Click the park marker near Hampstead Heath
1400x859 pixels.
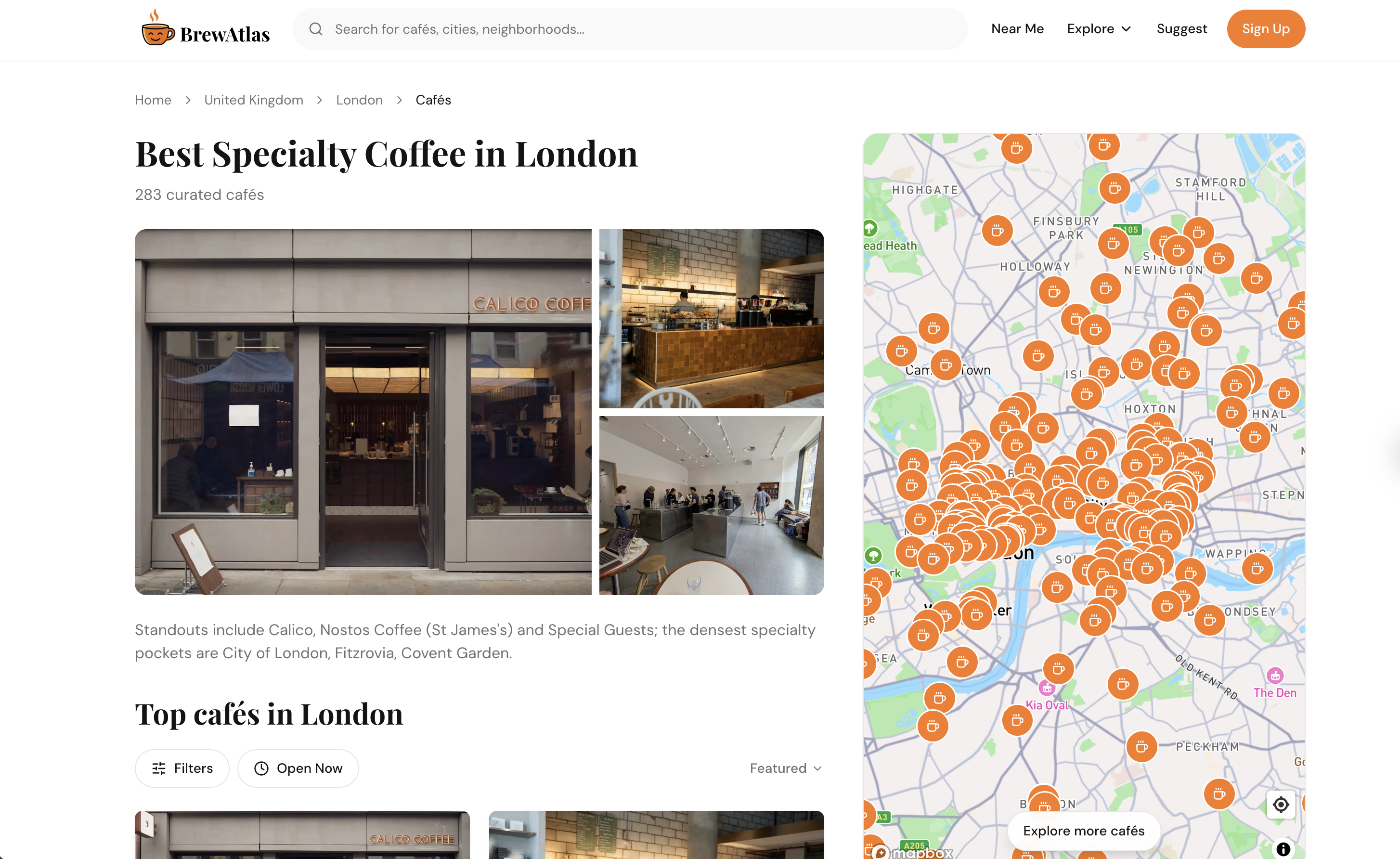[x=869, y=228]
